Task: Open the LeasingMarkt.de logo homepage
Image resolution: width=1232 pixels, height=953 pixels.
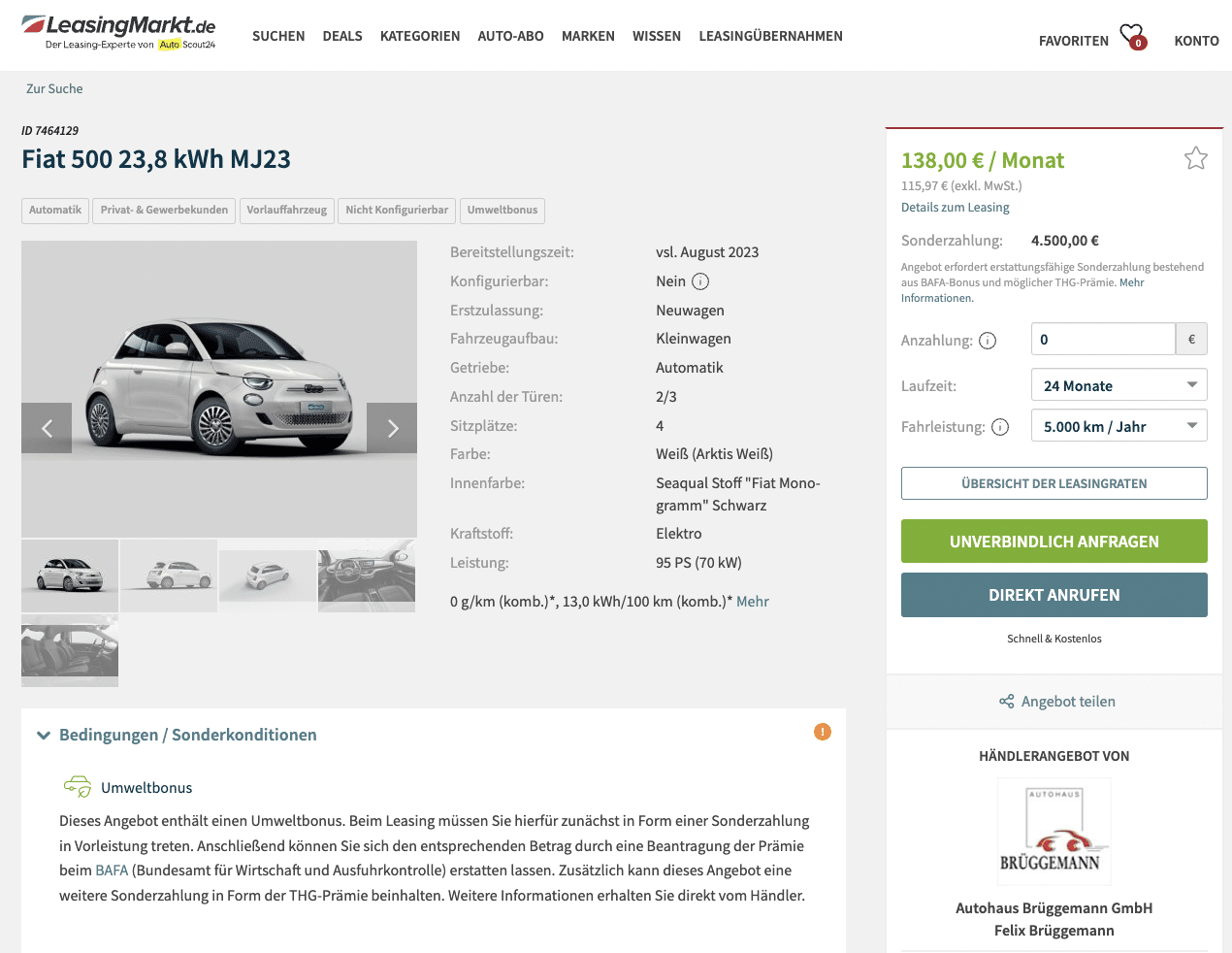Action: pos(118,32)
